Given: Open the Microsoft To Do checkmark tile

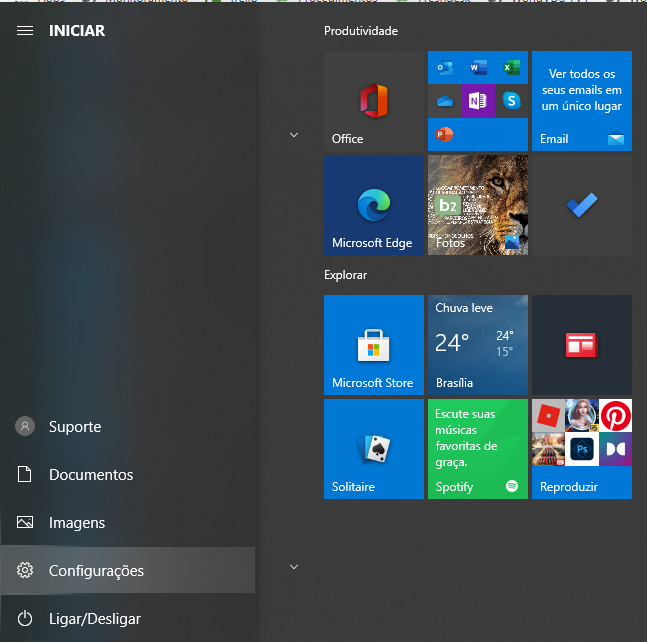Looking at the screenshot, I should click(x=582, y=205).
